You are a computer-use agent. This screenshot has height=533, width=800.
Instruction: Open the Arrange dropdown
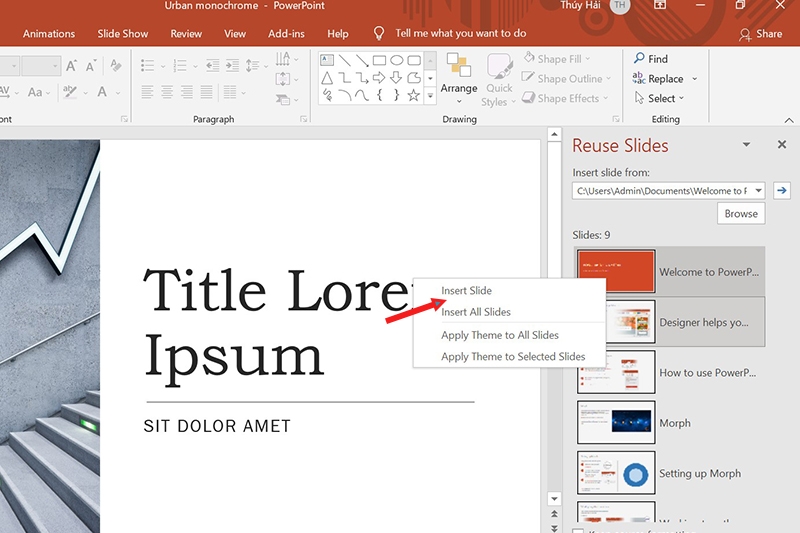pos(459,78)
